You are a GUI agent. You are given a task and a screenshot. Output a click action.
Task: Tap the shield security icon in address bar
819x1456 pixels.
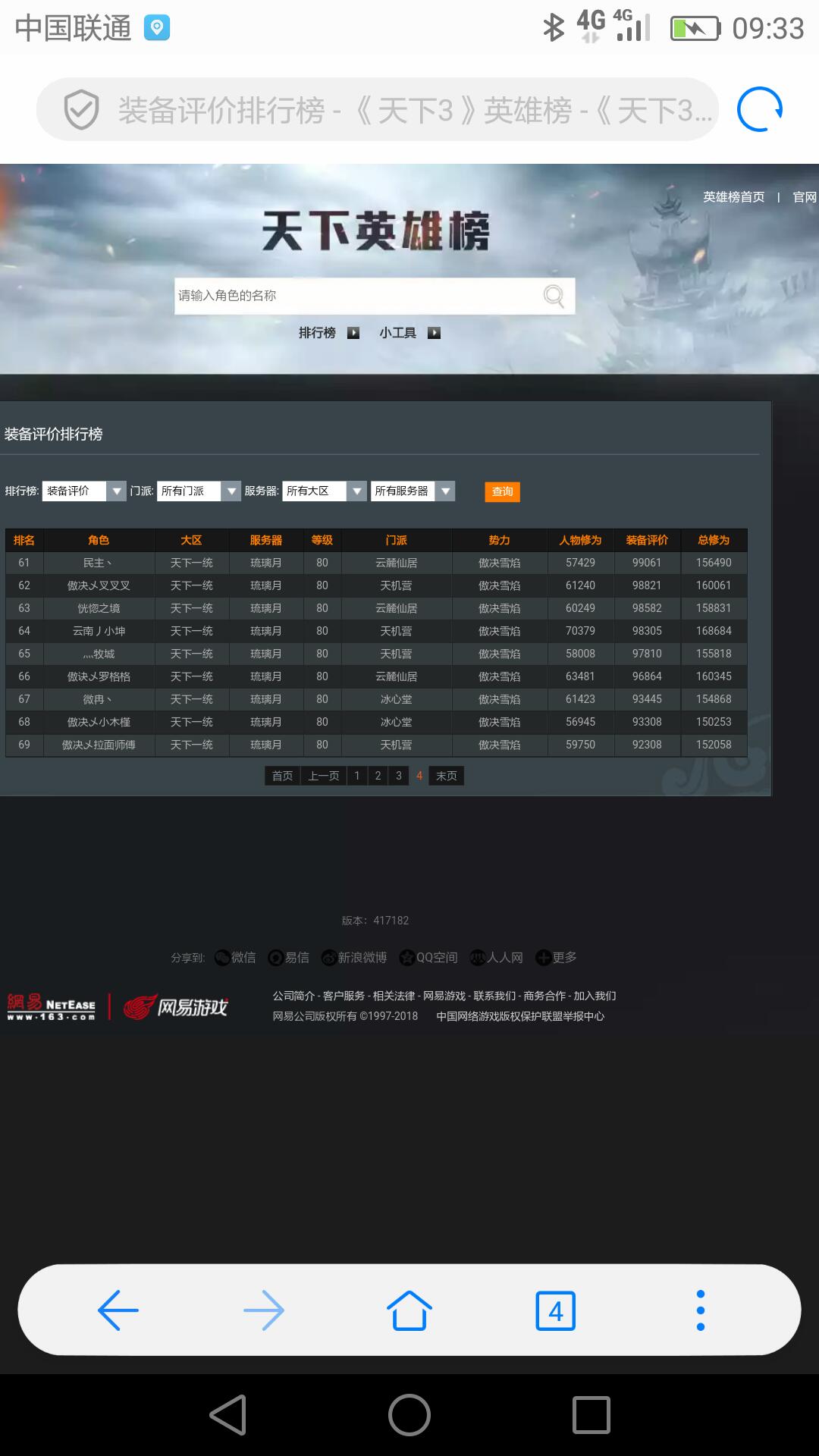(x=81, y=110)
